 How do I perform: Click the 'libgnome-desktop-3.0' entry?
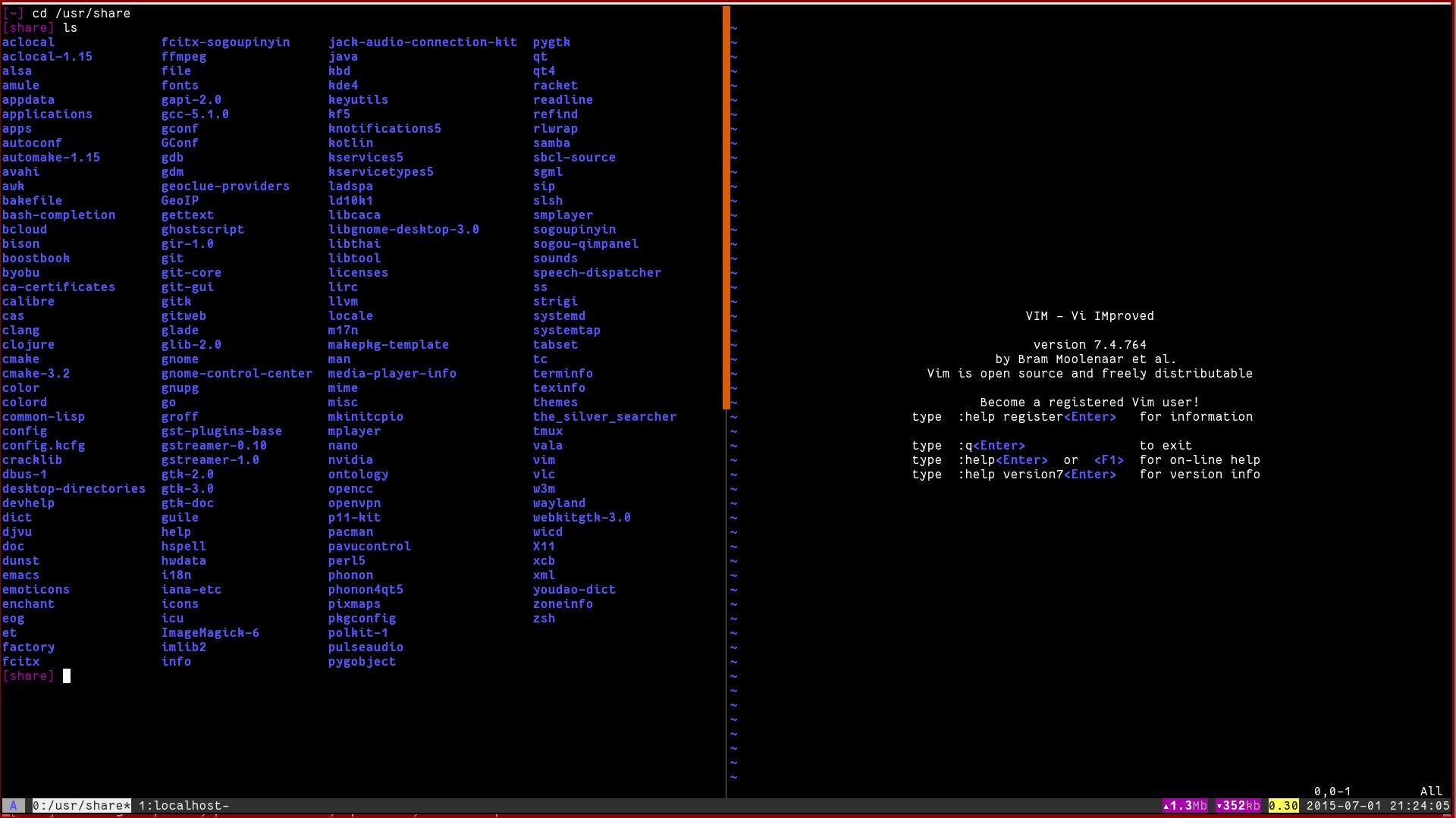pyautogui.click(x=403, y=229)
